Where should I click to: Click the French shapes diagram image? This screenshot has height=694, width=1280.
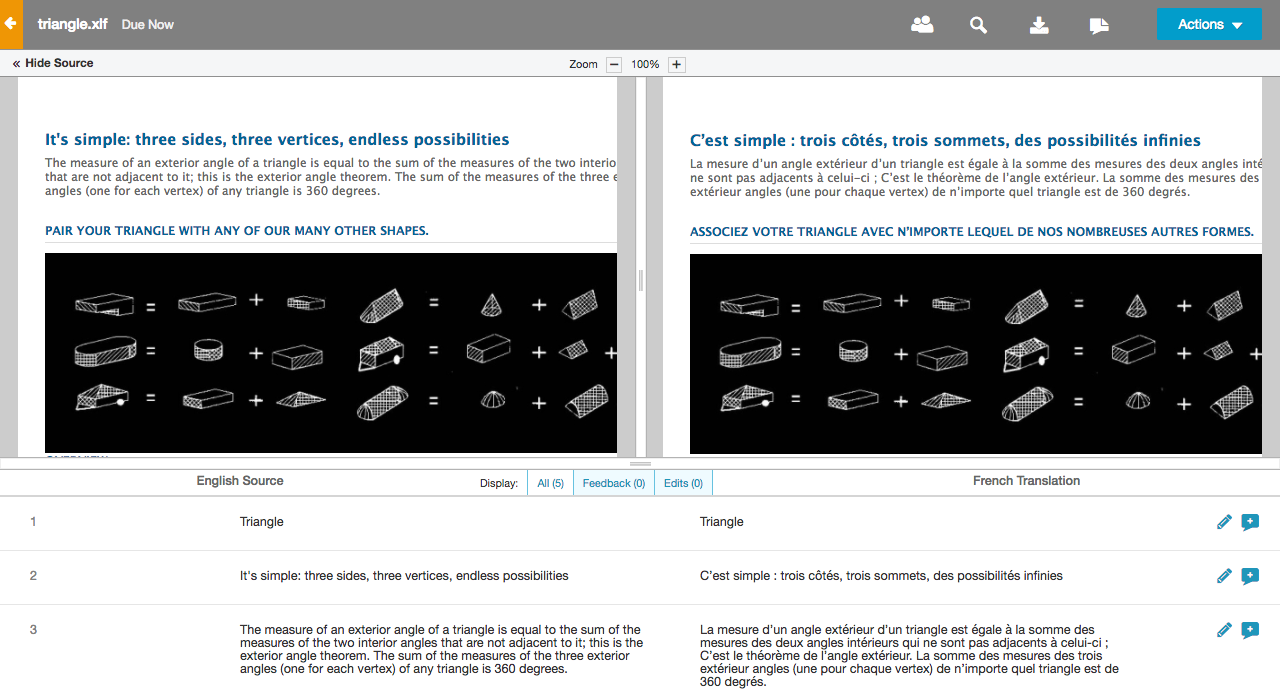coord(975,353)
